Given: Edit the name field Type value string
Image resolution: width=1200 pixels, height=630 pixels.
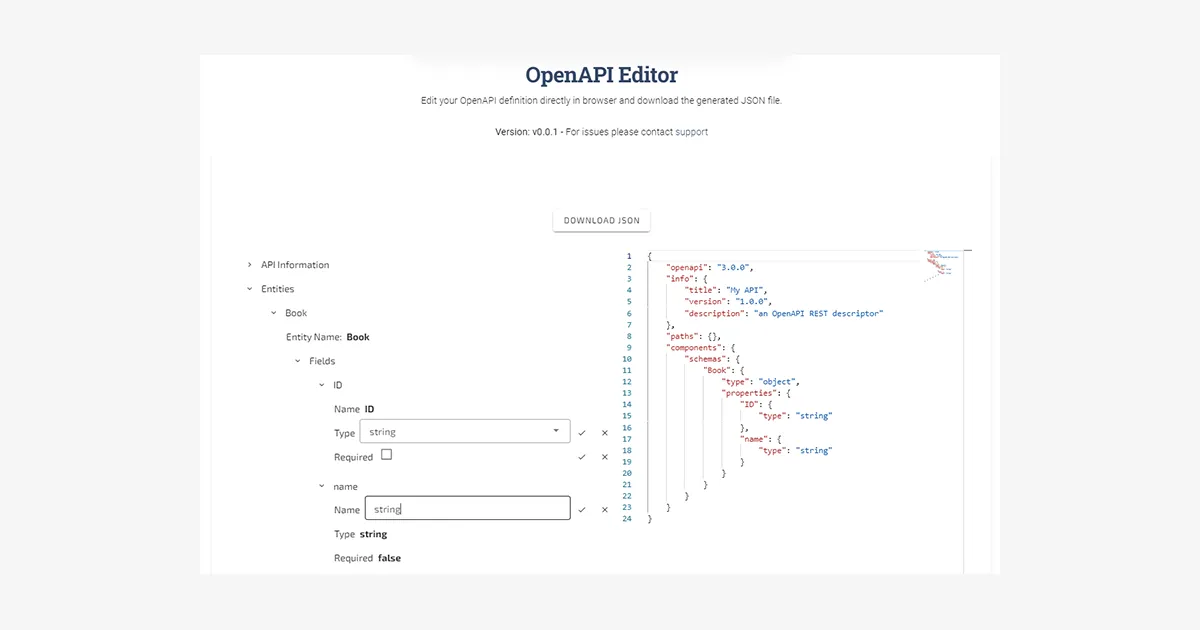Looking at the screenshot, I should [373, 534].
